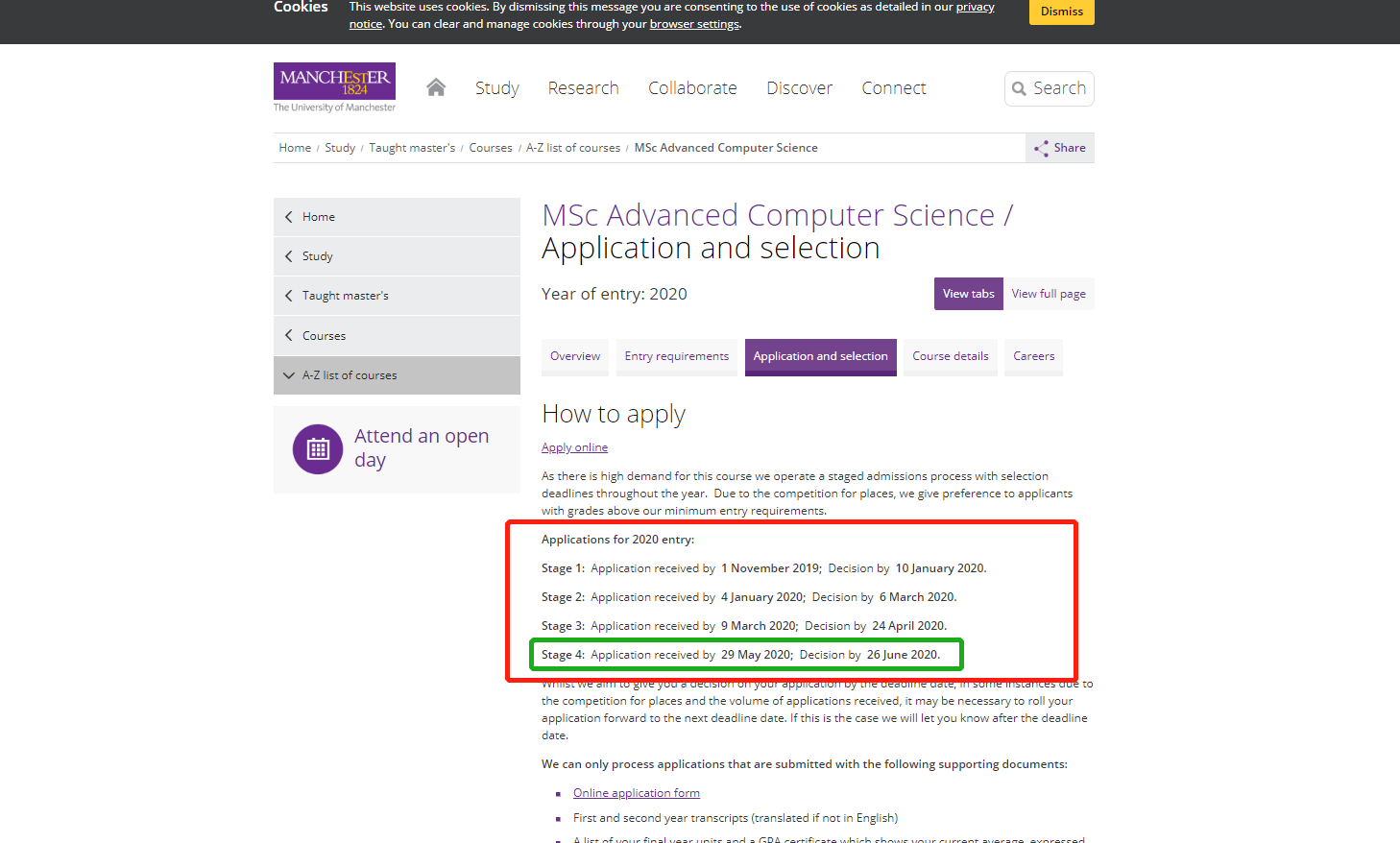Image resolution: width=1400 pixels, height=843 pixels.
Task: Click the Search input field
Action: (1059, 88)
